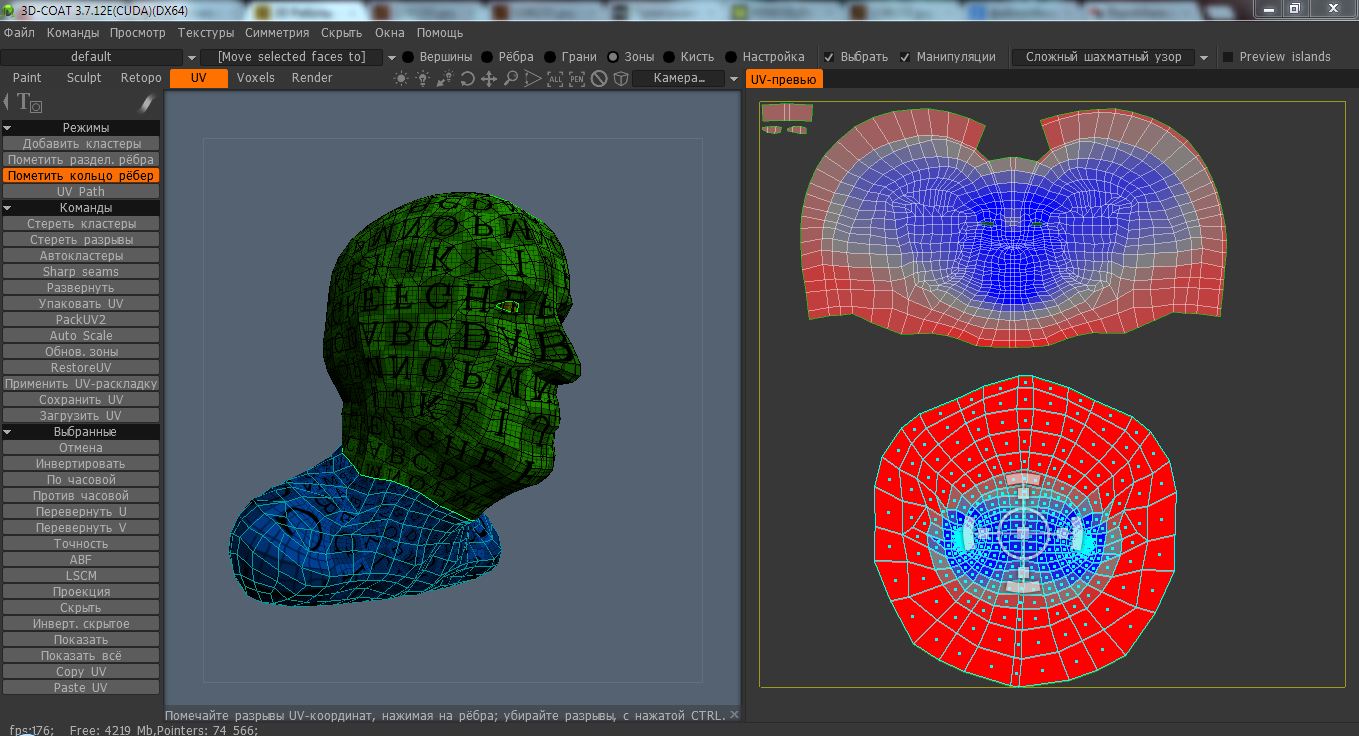
Task: Select the Вершины radio button
Action: tap(408, 57)
